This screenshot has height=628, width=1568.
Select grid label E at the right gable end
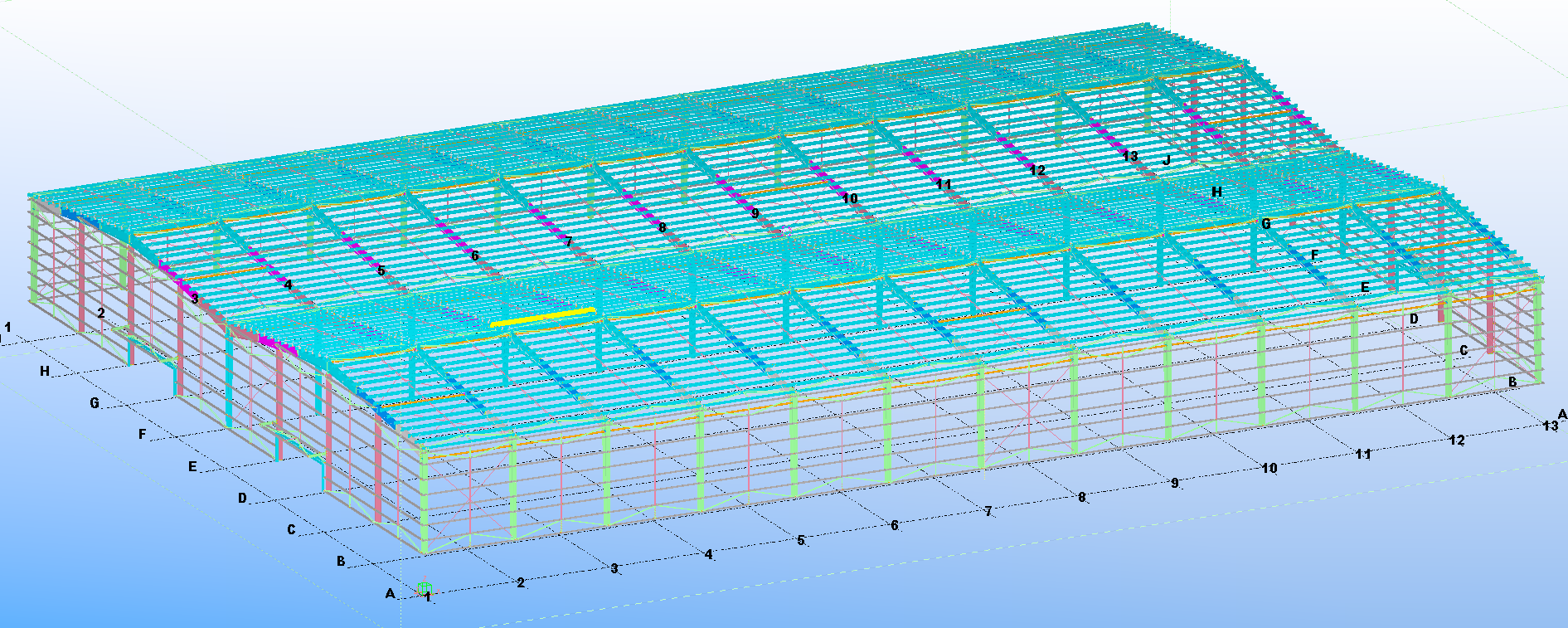1365,288
